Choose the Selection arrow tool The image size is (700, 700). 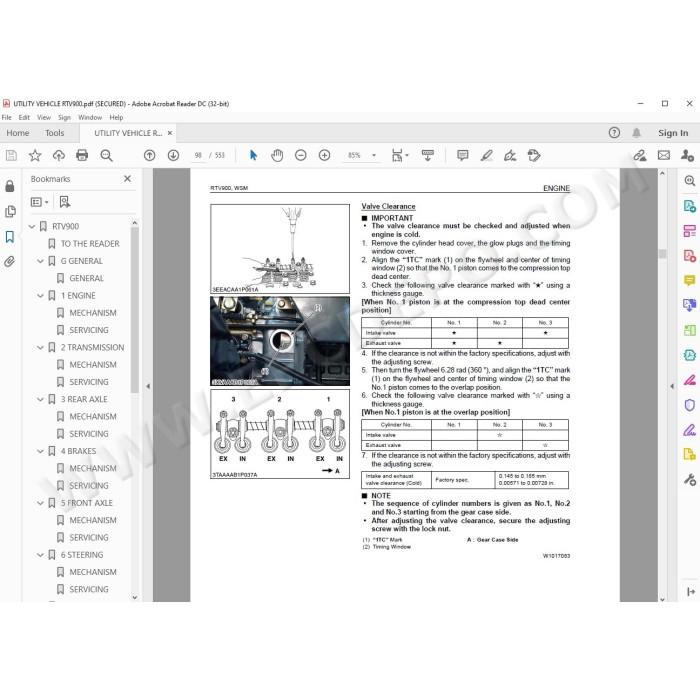coord(253,155)
